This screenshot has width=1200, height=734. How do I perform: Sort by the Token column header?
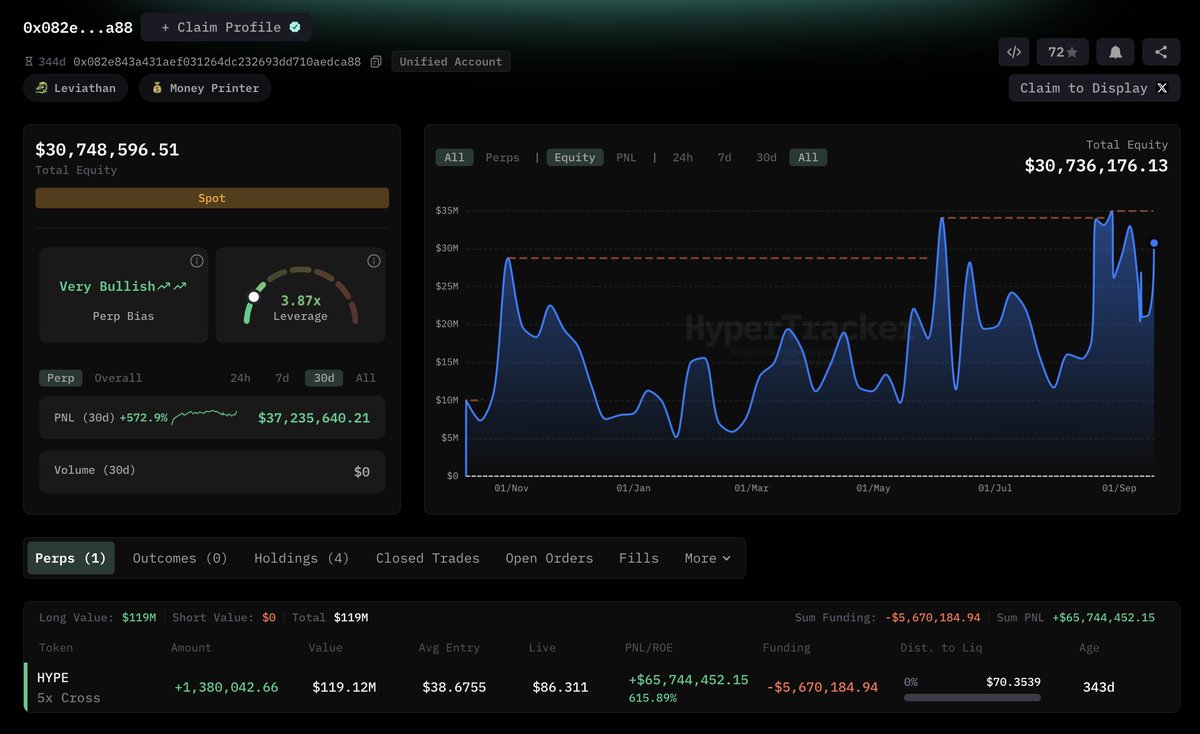pyautogui.click(x=56, y=647)
